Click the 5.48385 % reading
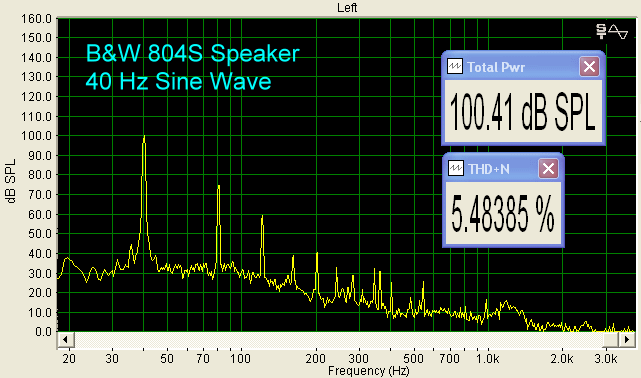 coord(503,213)
